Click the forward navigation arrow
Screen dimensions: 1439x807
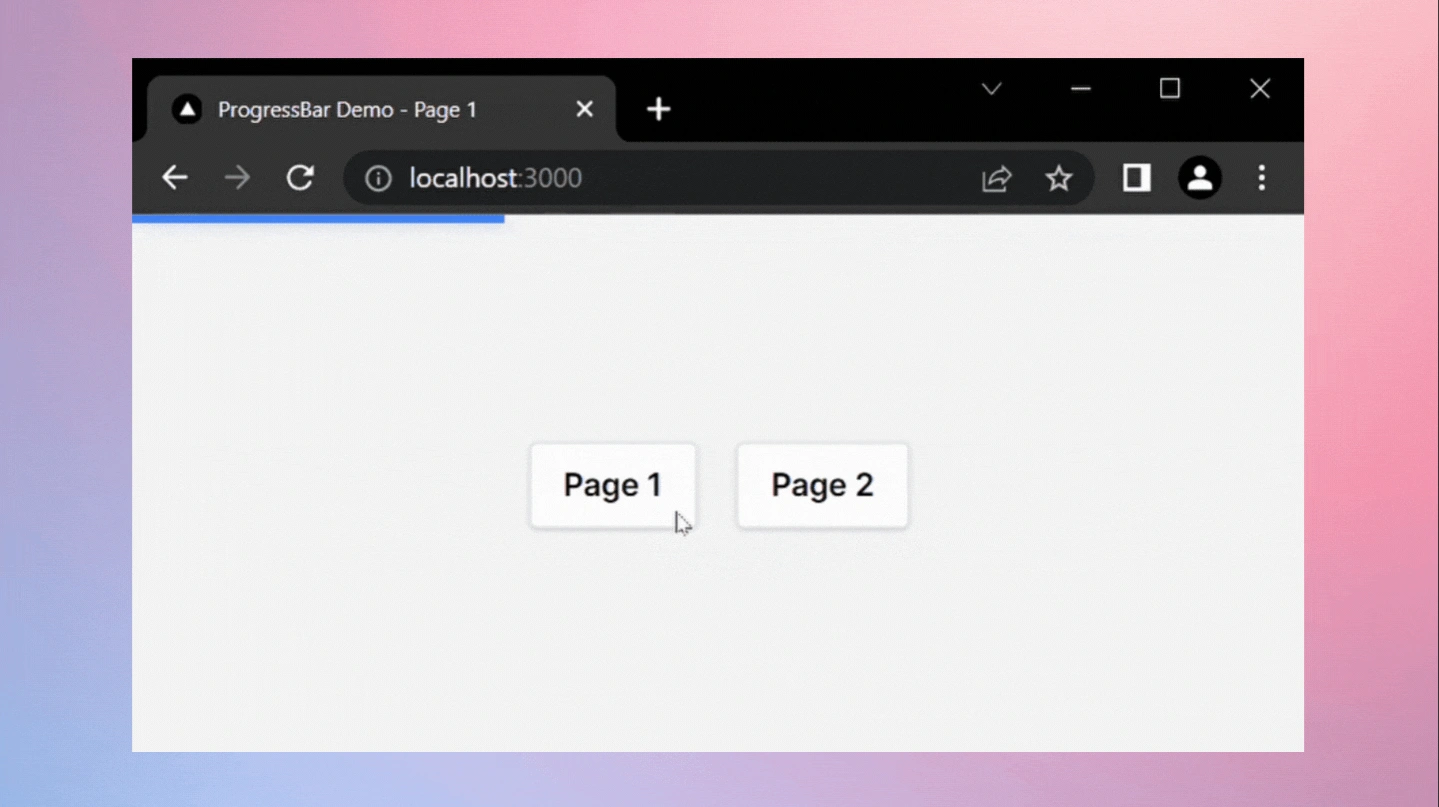[237, 178]
